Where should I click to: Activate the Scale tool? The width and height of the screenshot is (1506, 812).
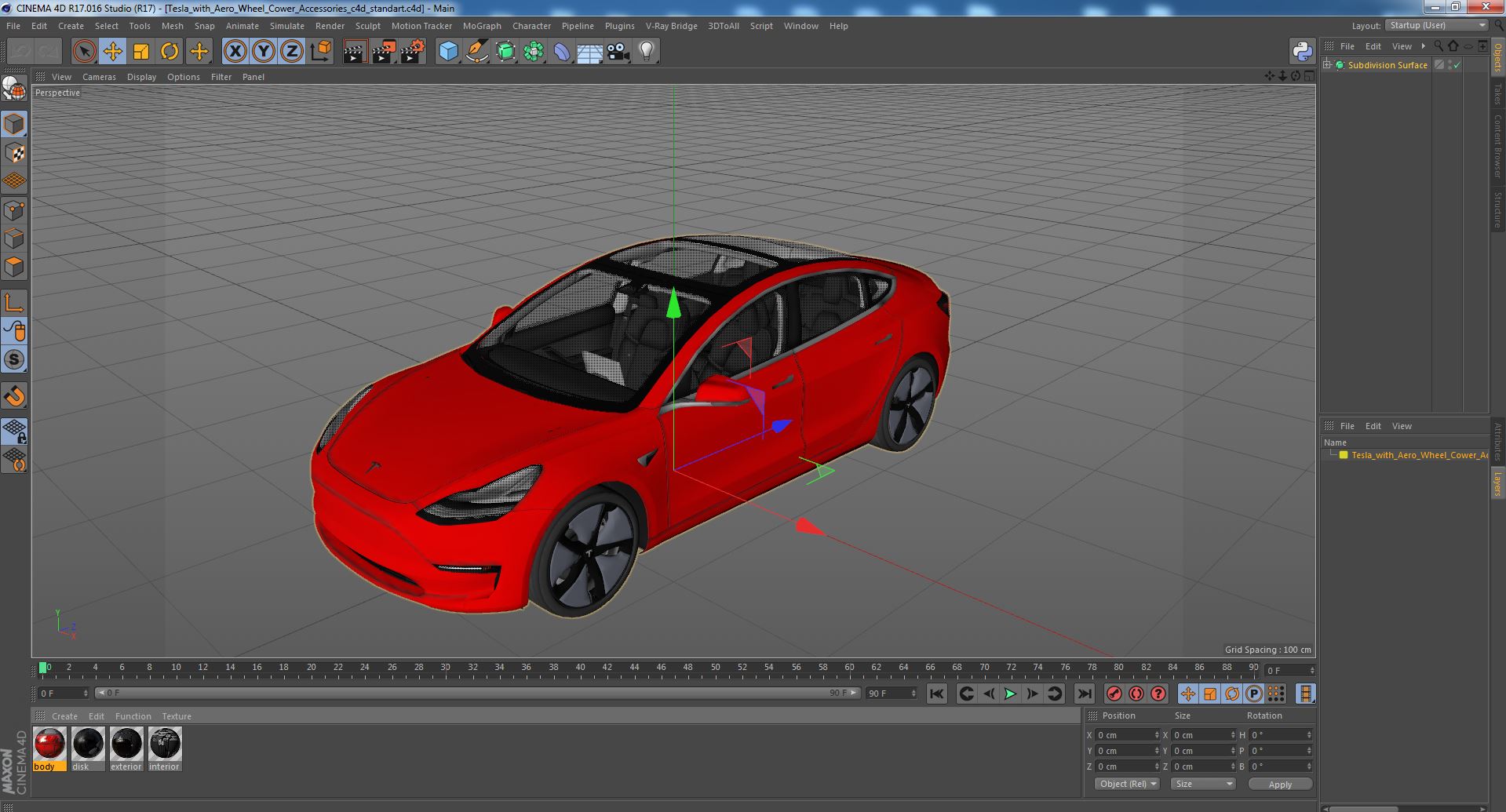(x=140, y=52)
